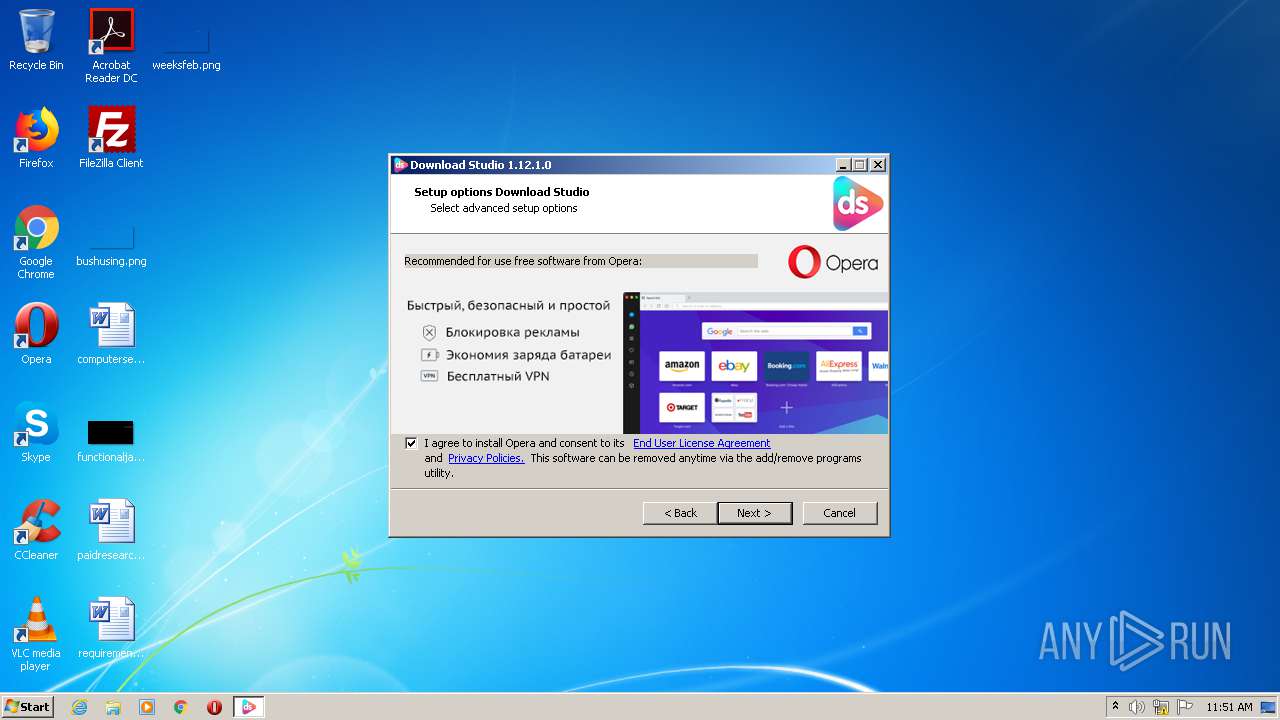Viewport: 1280px width, 720px height.
Task: Open Acrobat Reader DC desktop shortcut
Action: pos(111,47)
